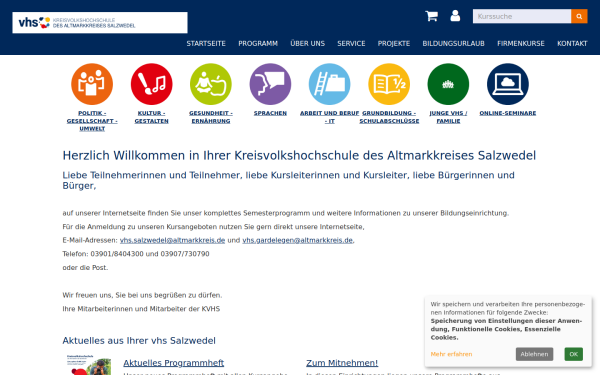Open the Service menu item
Viewport: 600px width, 375px height.
tap(351, 44)
